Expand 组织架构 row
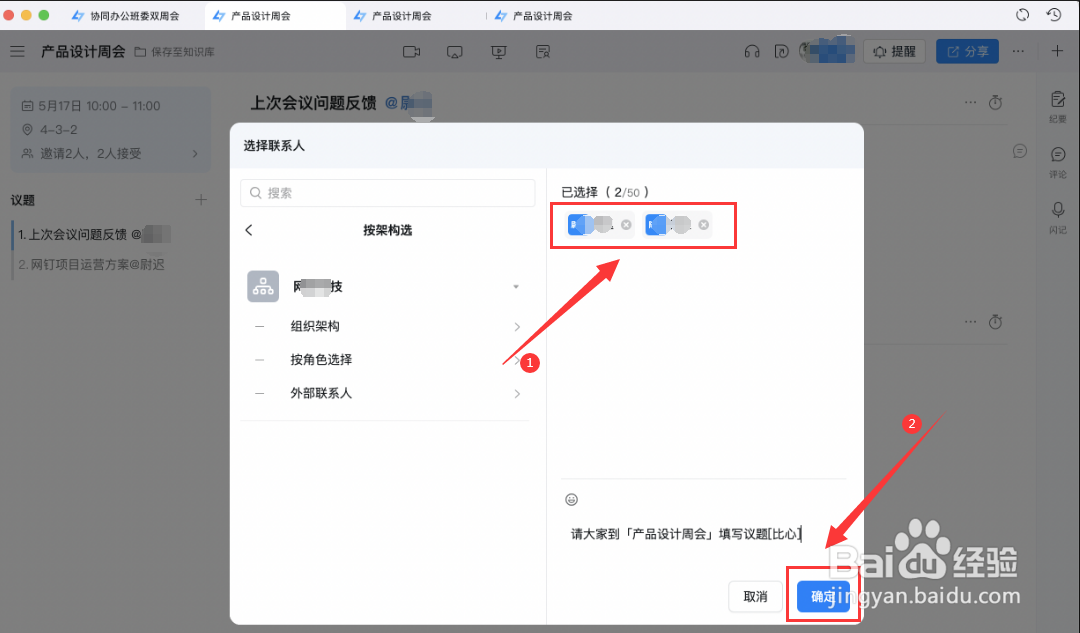Viewport: 1080px width, 633px height. pos(387,326)
